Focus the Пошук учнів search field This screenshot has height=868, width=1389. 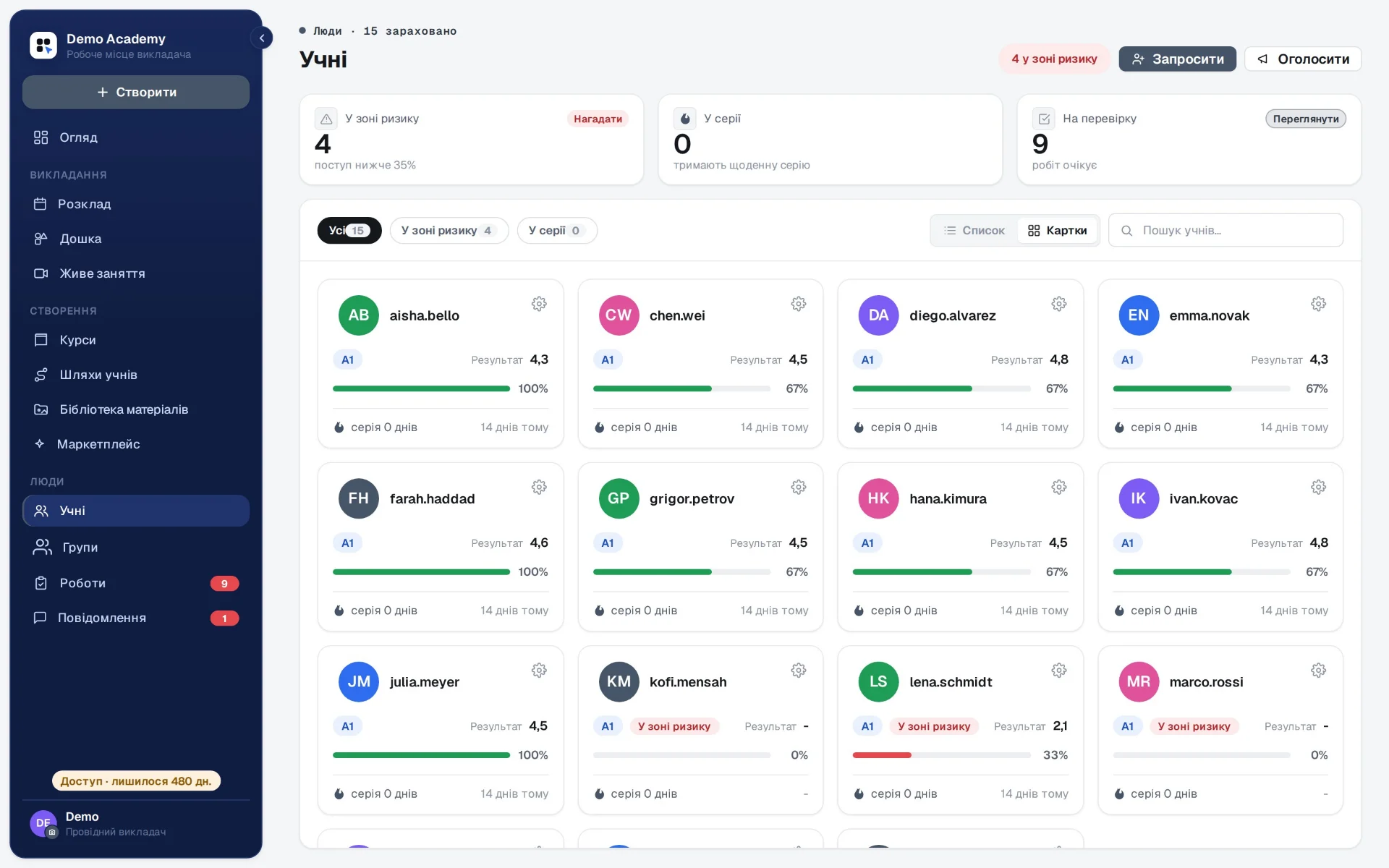[1226, 231]
